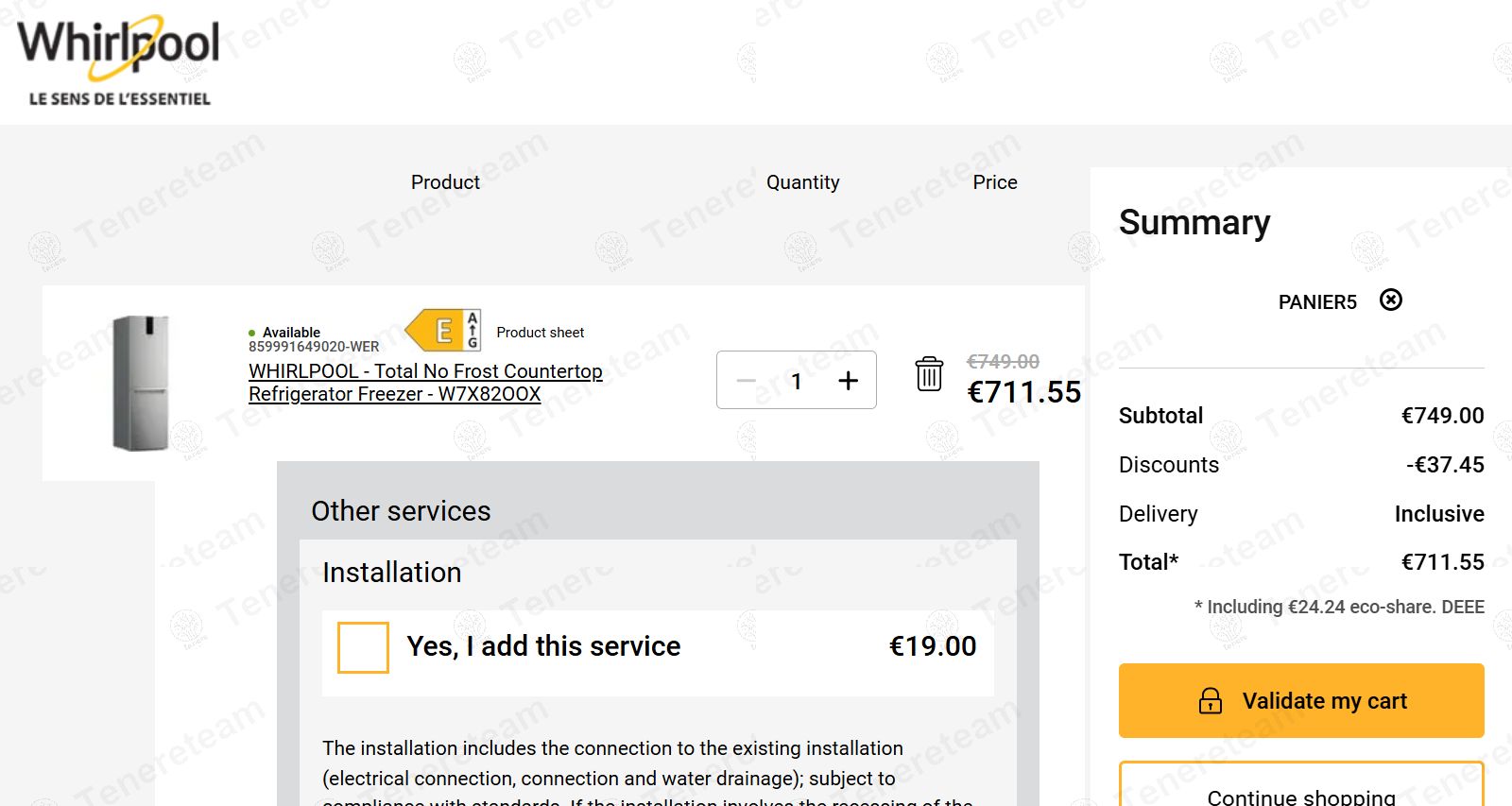Image resolution: width=1512 pixels, height=806 pixels.
Task: Click the Summary heading
Action: (x=1194, y=223)
